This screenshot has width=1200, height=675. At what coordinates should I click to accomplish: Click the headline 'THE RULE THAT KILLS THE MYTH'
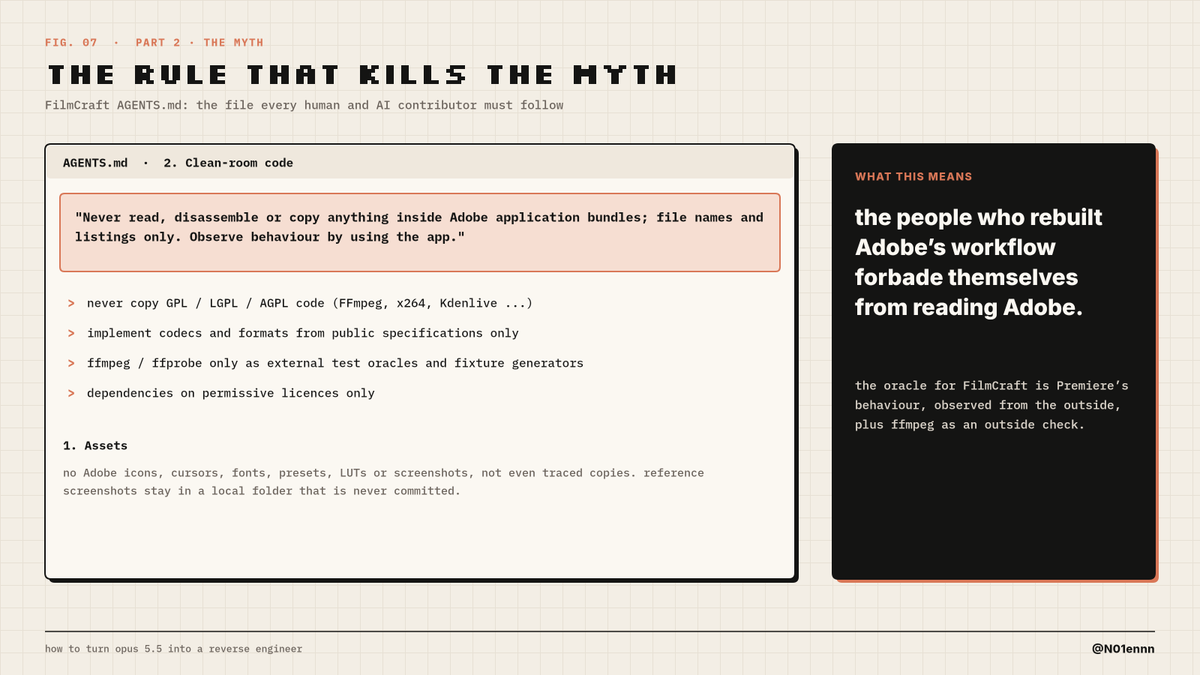click(x=361, y=75)
